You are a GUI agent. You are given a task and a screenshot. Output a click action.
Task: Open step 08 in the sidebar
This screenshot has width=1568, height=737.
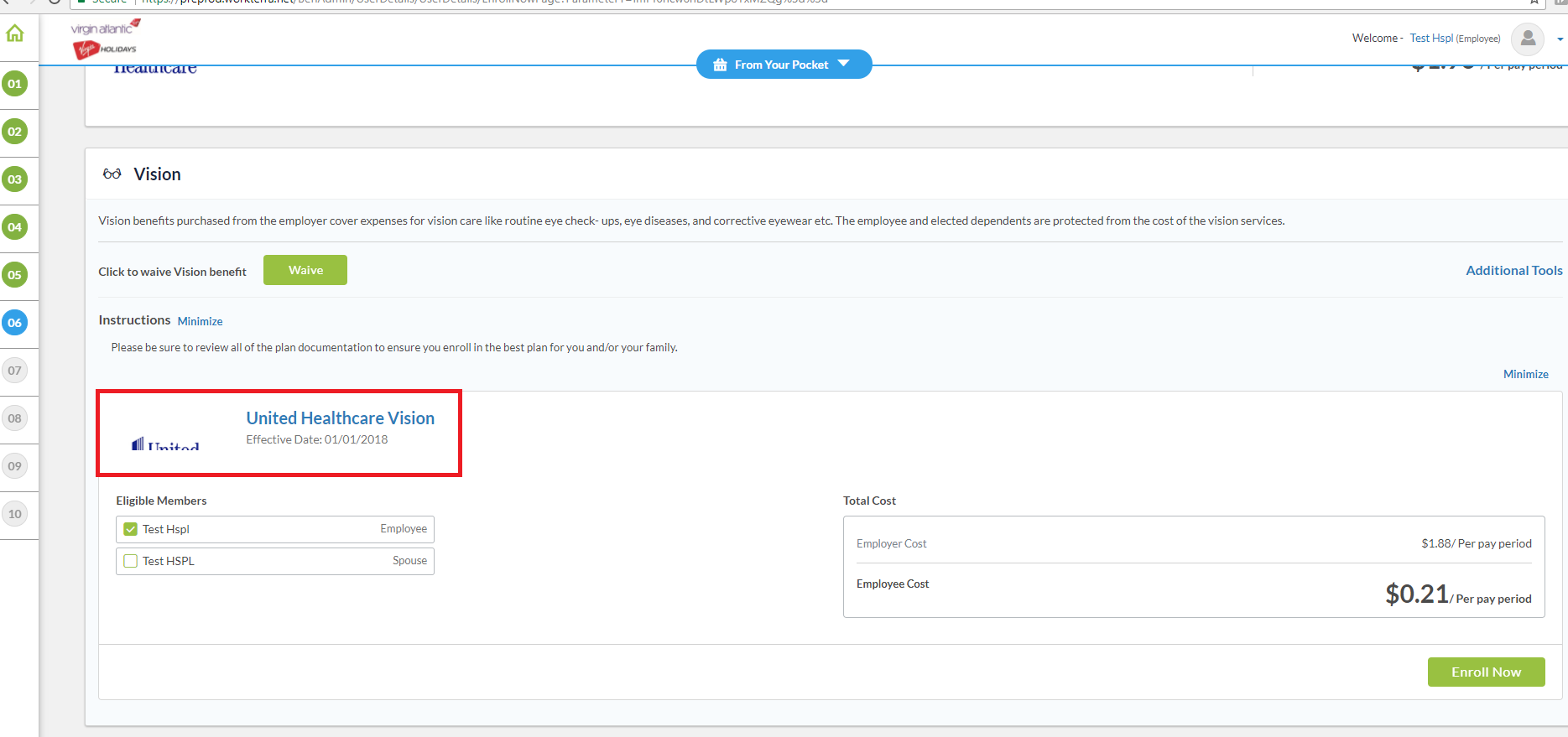point(15,418)
